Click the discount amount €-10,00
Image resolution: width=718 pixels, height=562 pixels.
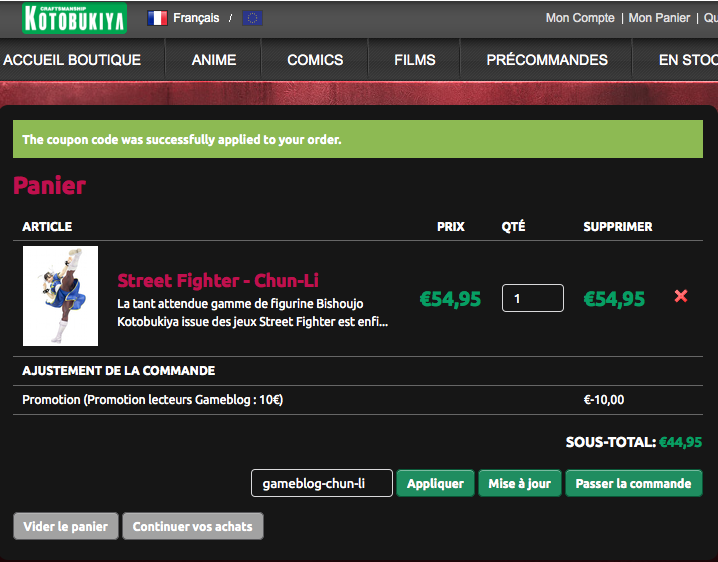click(604, 400)
